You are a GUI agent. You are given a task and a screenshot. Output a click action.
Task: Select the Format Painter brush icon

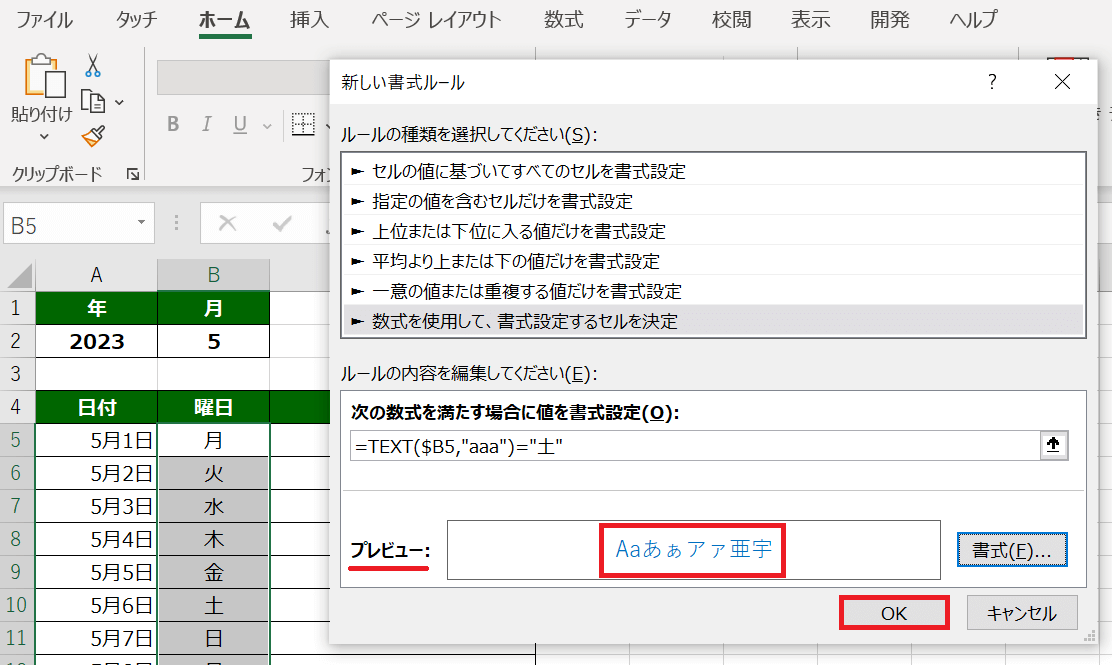[x=93, y=136]
